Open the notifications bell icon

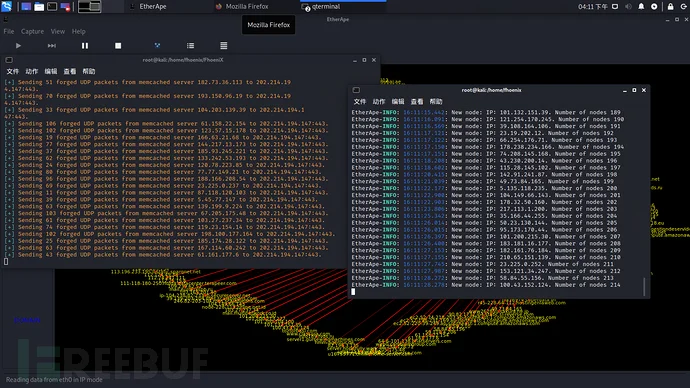tap(641, 7)
